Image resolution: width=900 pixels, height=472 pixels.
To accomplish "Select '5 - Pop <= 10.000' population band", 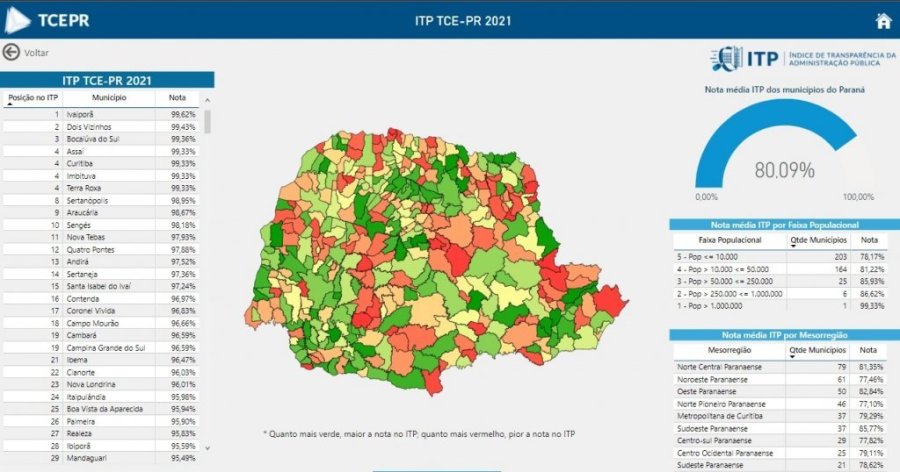I will click(x=781, y=257).
